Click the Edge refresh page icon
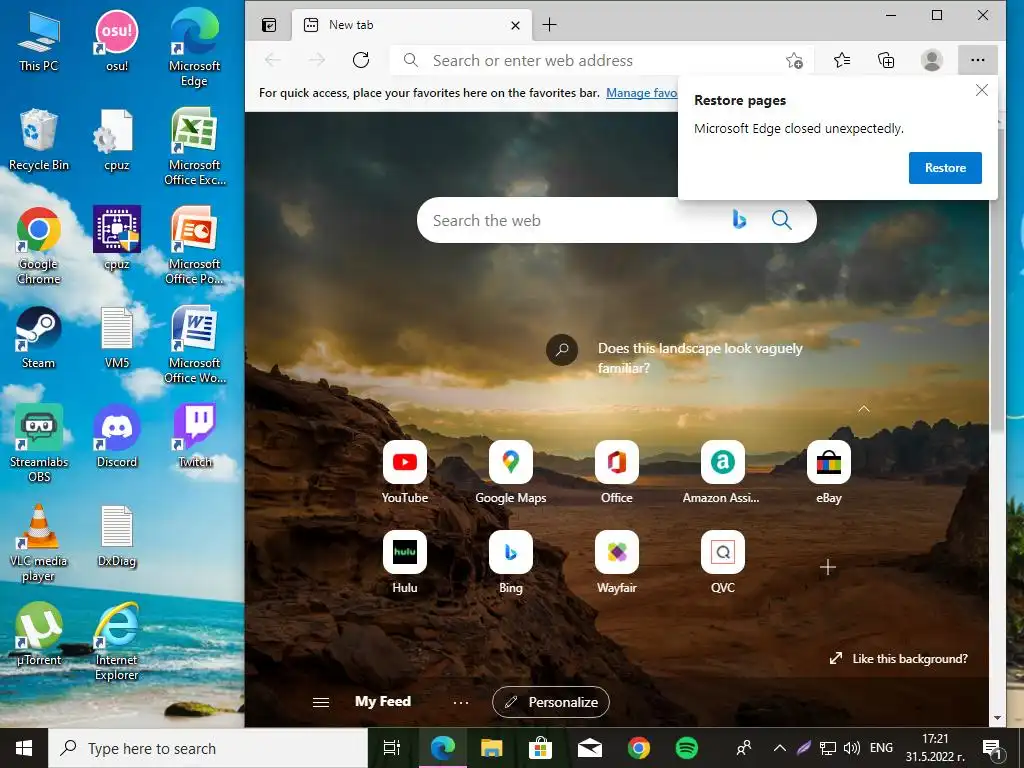Viewport: 1024px width, 768px height. tap(361, 60)
